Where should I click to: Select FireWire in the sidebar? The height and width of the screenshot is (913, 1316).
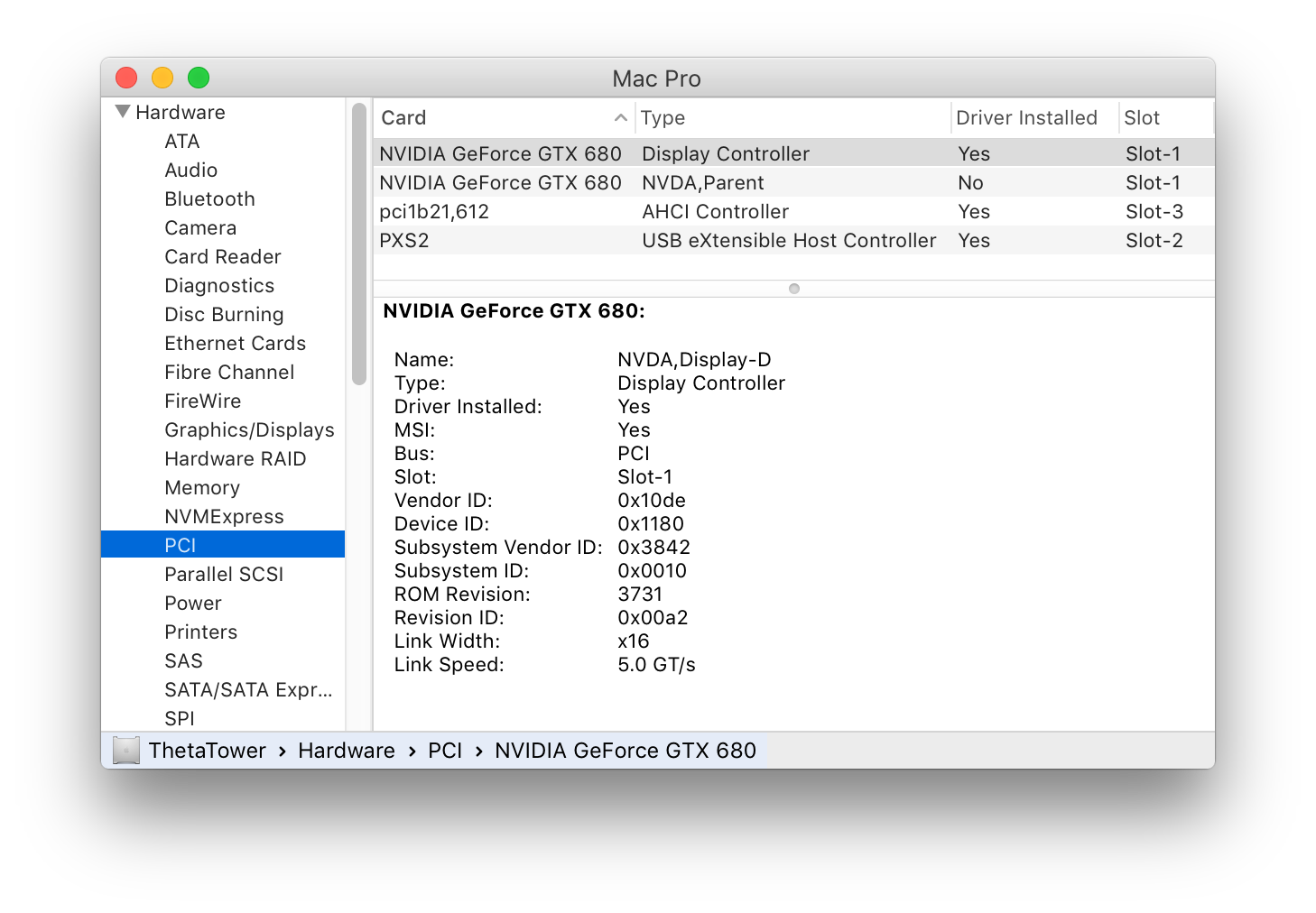click(203, 401)
